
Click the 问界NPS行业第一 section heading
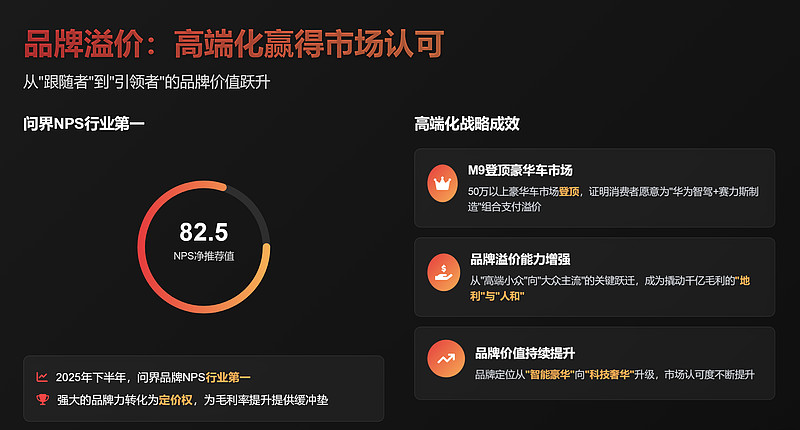pos(84,123)
